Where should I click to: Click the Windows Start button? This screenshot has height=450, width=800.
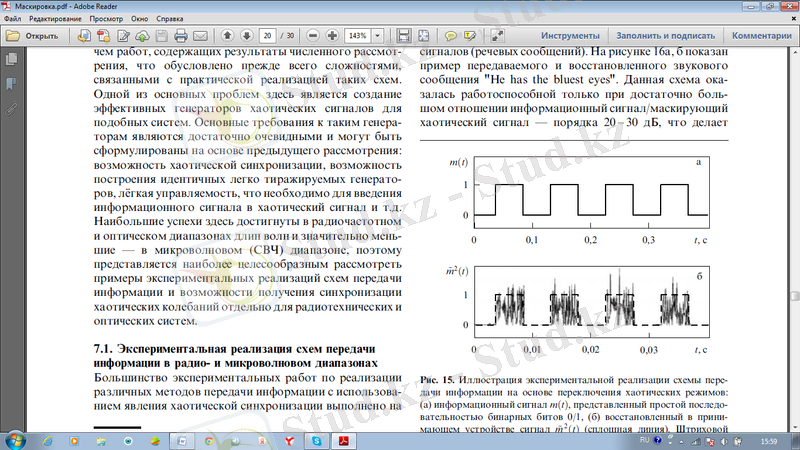(16, 440)
